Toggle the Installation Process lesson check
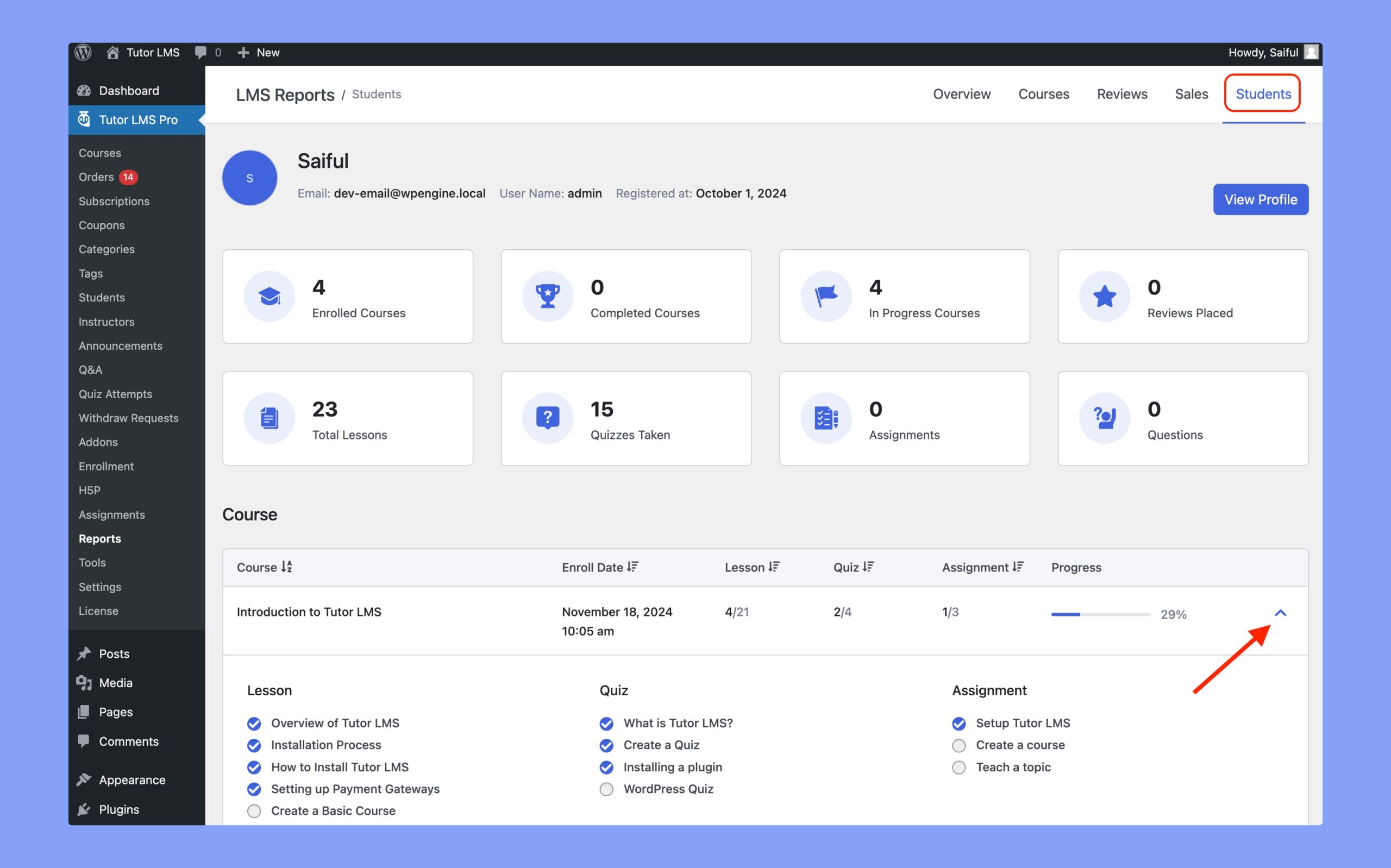Viewport: 1391px width, 868px height. 254,745
